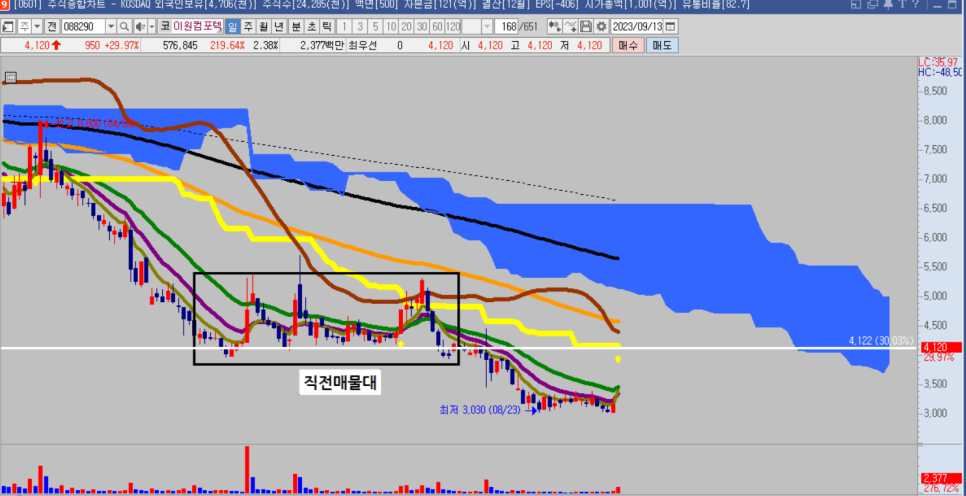This screenshot has height=496, width=966.
Task: Switch to 월 monthly chart period
Action: click(263, 26)
